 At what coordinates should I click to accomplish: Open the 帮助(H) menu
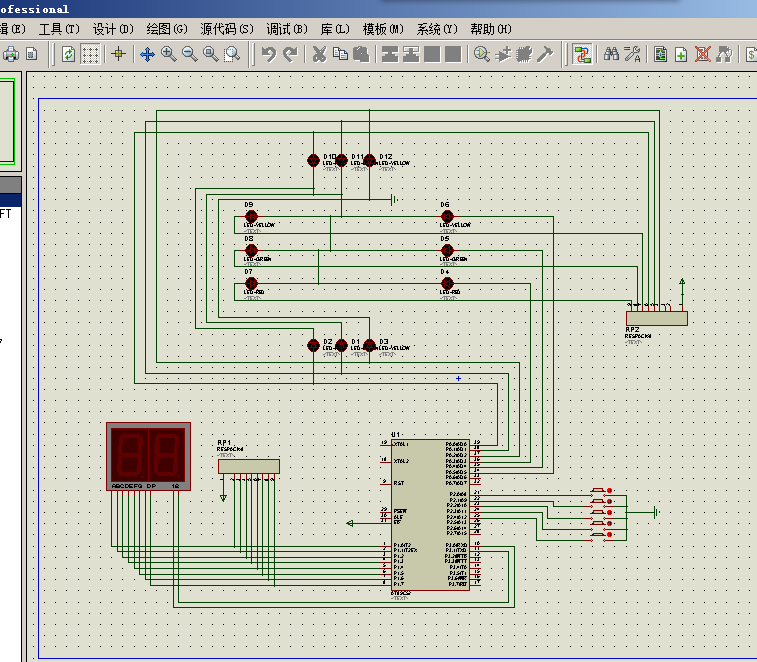[490, 29]
